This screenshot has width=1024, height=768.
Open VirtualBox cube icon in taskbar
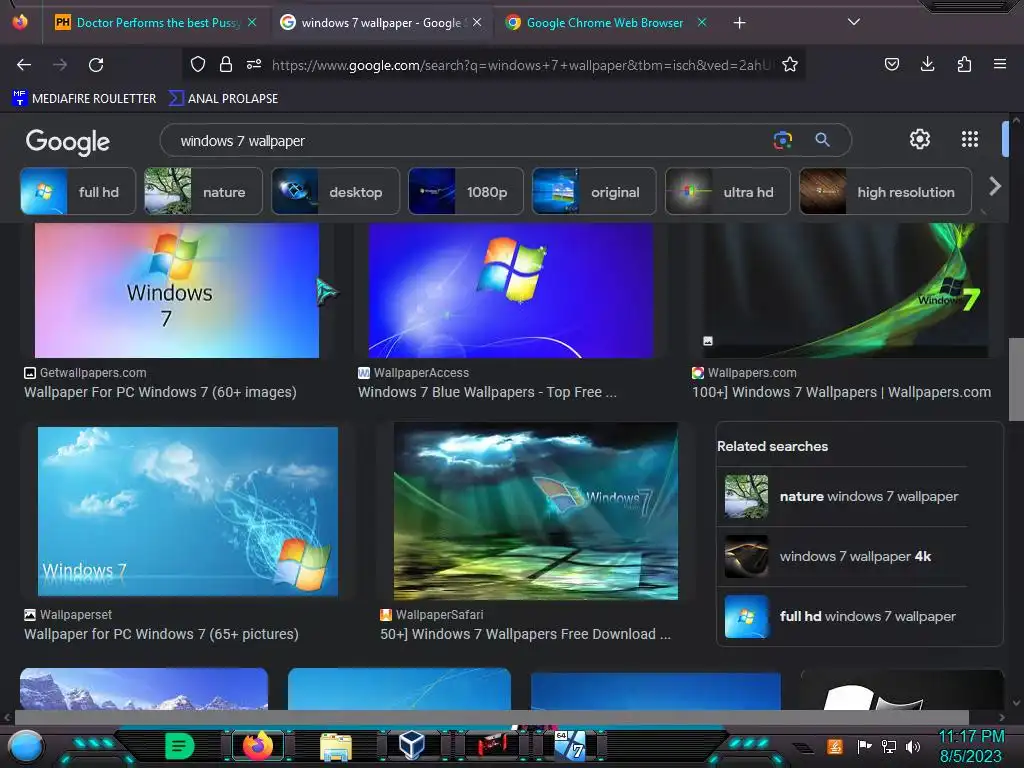pyautogui.click(x=412, y=745)
